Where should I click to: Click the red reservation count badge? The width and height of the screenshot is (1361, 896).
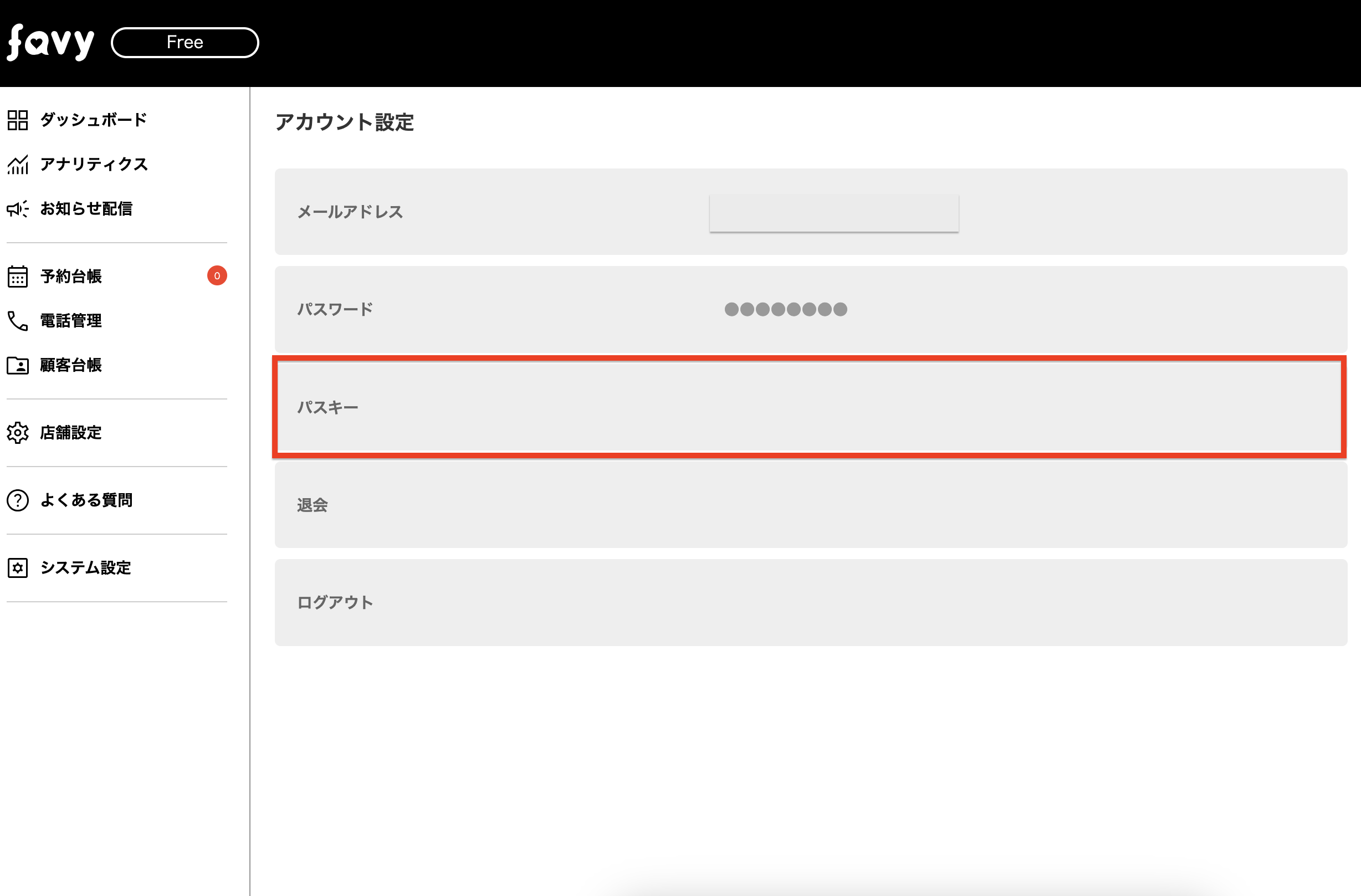[x=217, y=275]
